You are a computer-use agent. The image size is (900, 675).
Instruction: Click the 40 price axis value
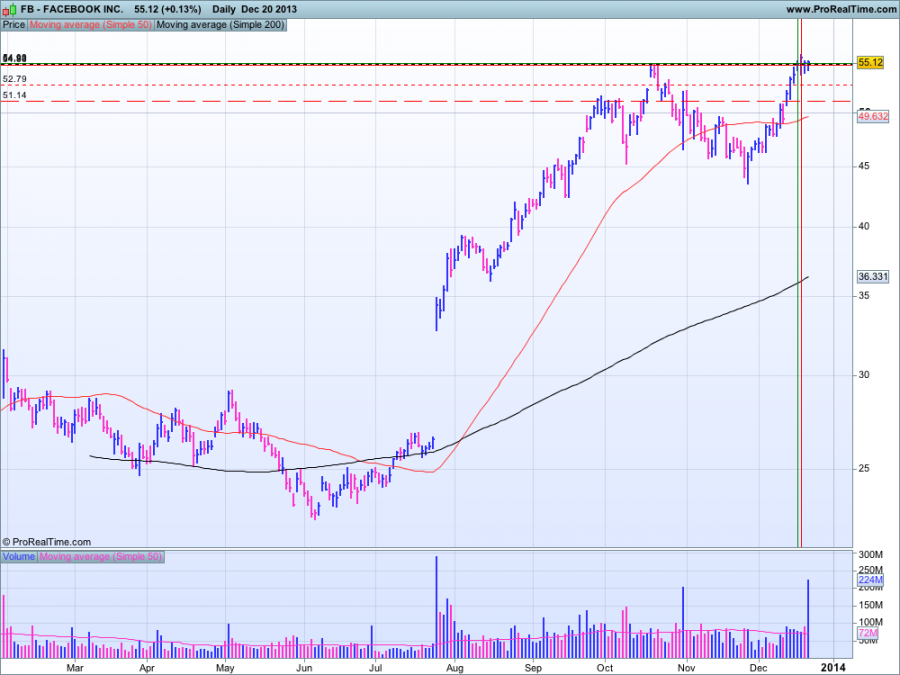click(864, 226)
